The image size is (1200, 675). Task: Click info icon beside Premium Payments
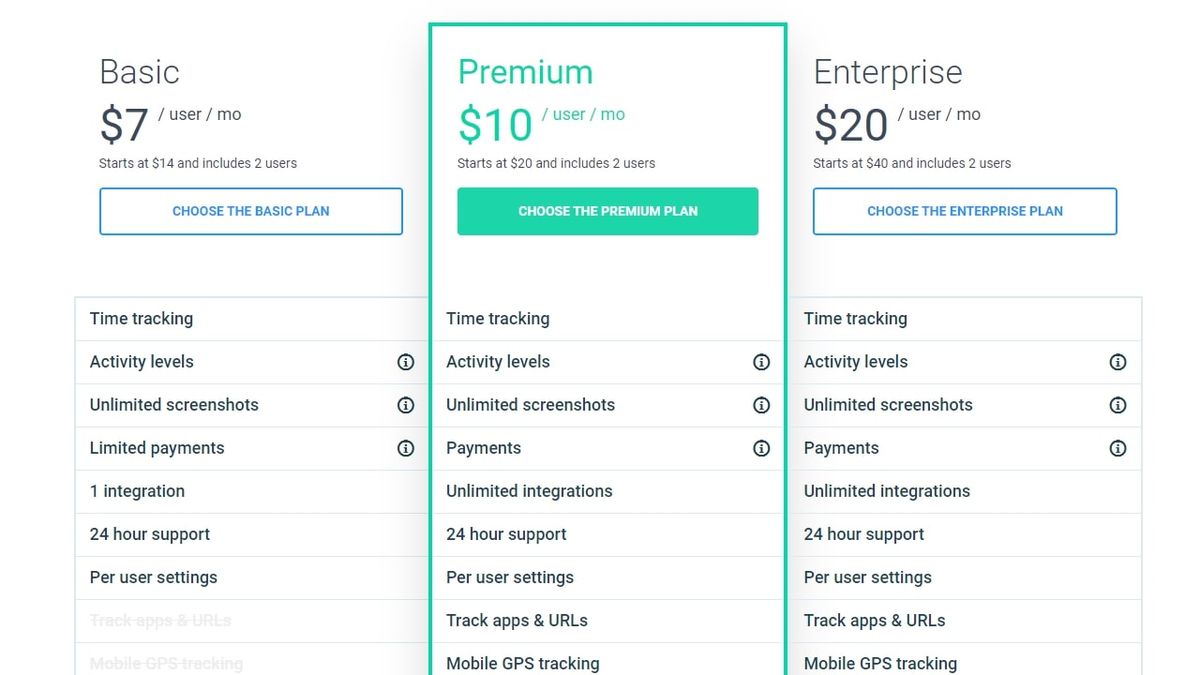[x=762, y=448]
